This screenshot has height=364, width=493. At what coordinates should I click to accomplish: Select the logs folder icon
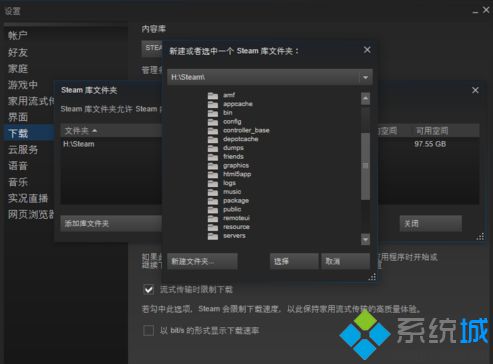213,183
